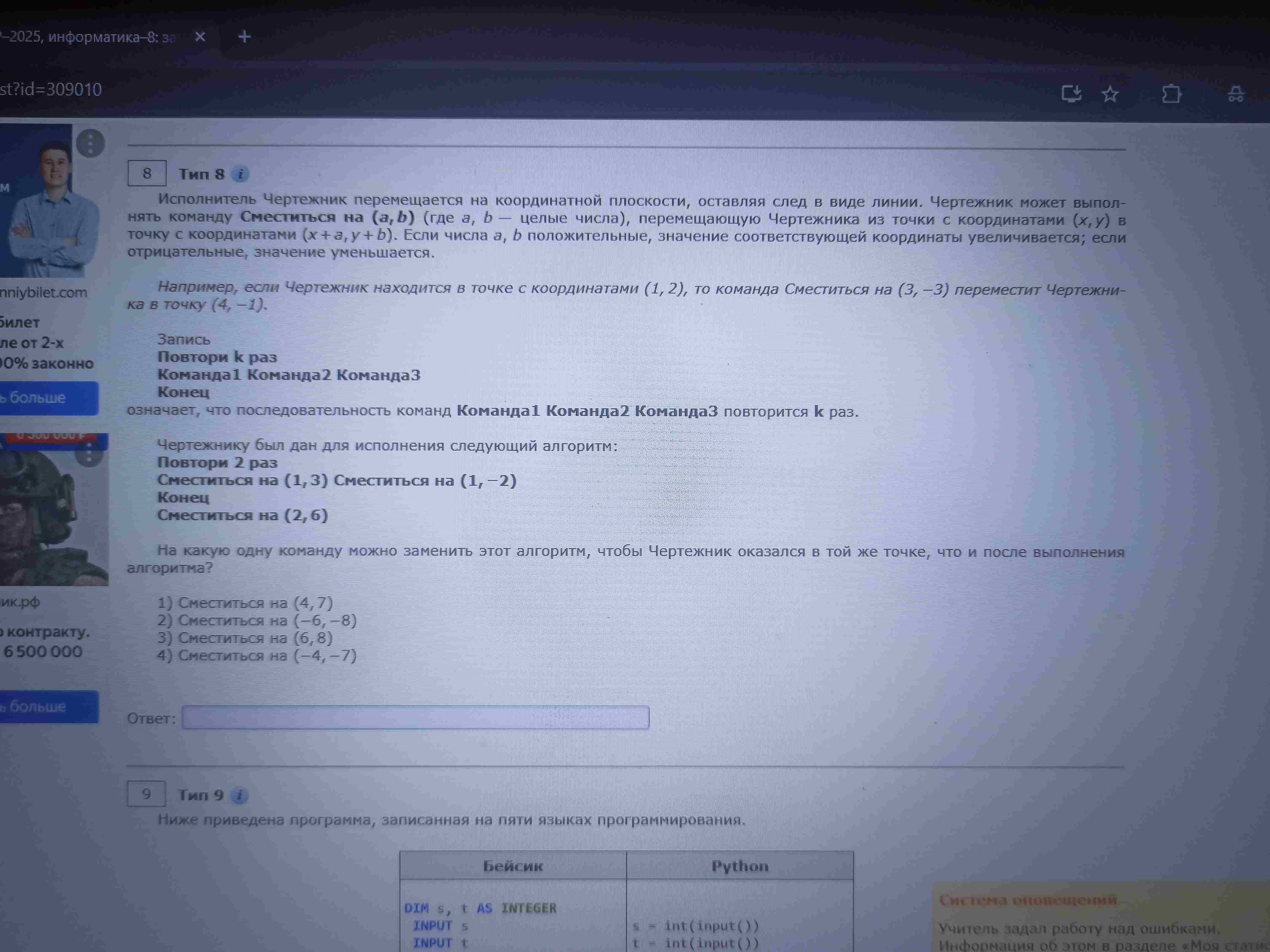
Task: Click the soldier ad image
Action: point(54,511)
